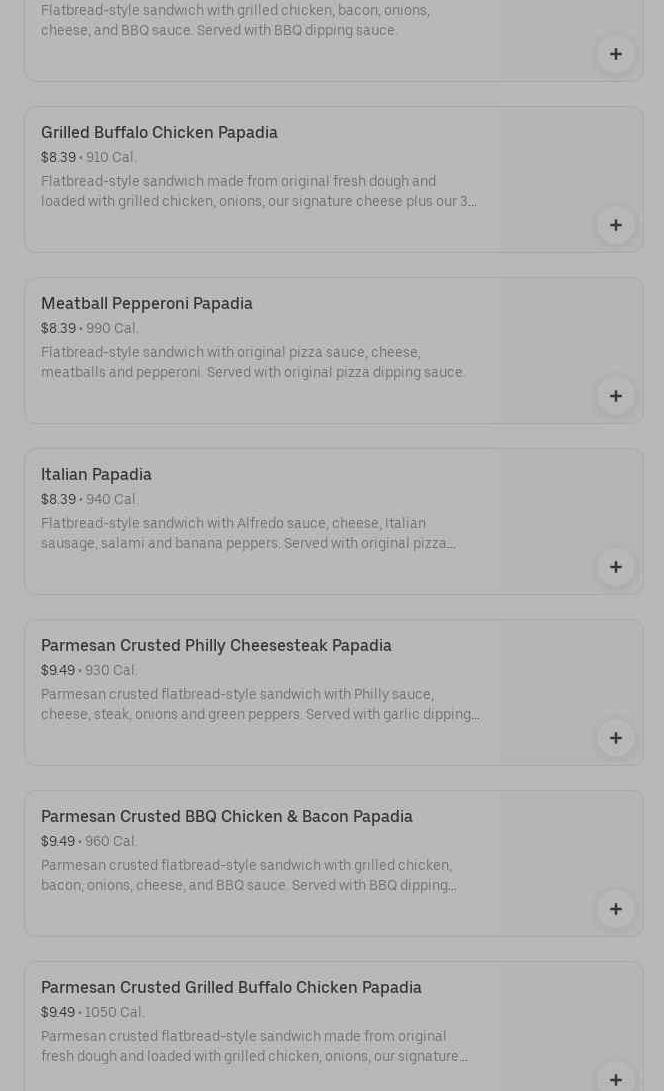664x1091 pixels.
Task: Click the Italian Papadia description about Alfredo sauce
Action: 248,533
